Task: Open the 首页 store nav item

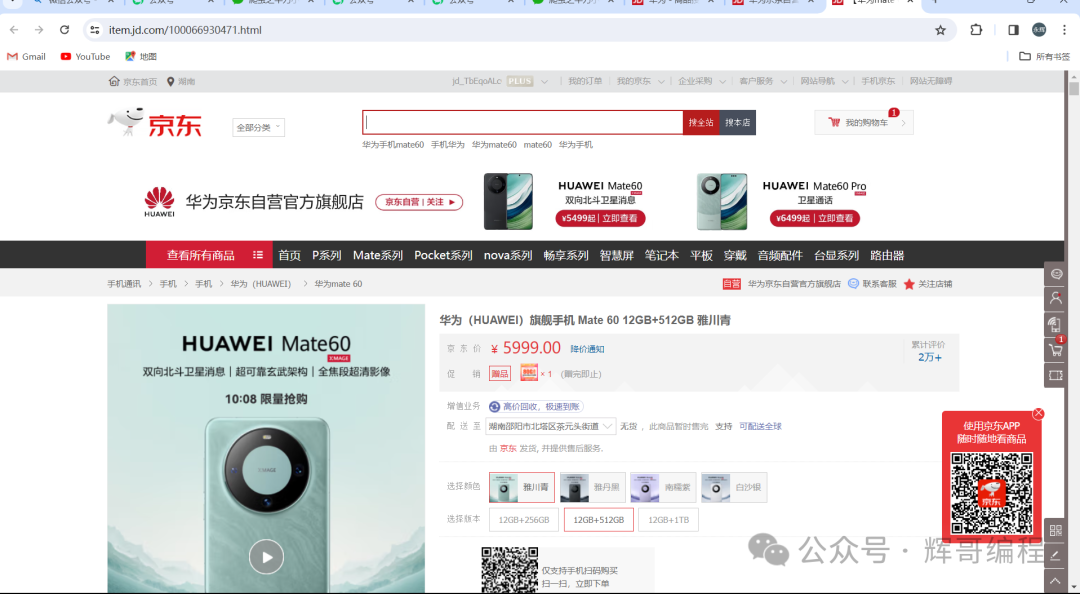Action: [289, 255]
